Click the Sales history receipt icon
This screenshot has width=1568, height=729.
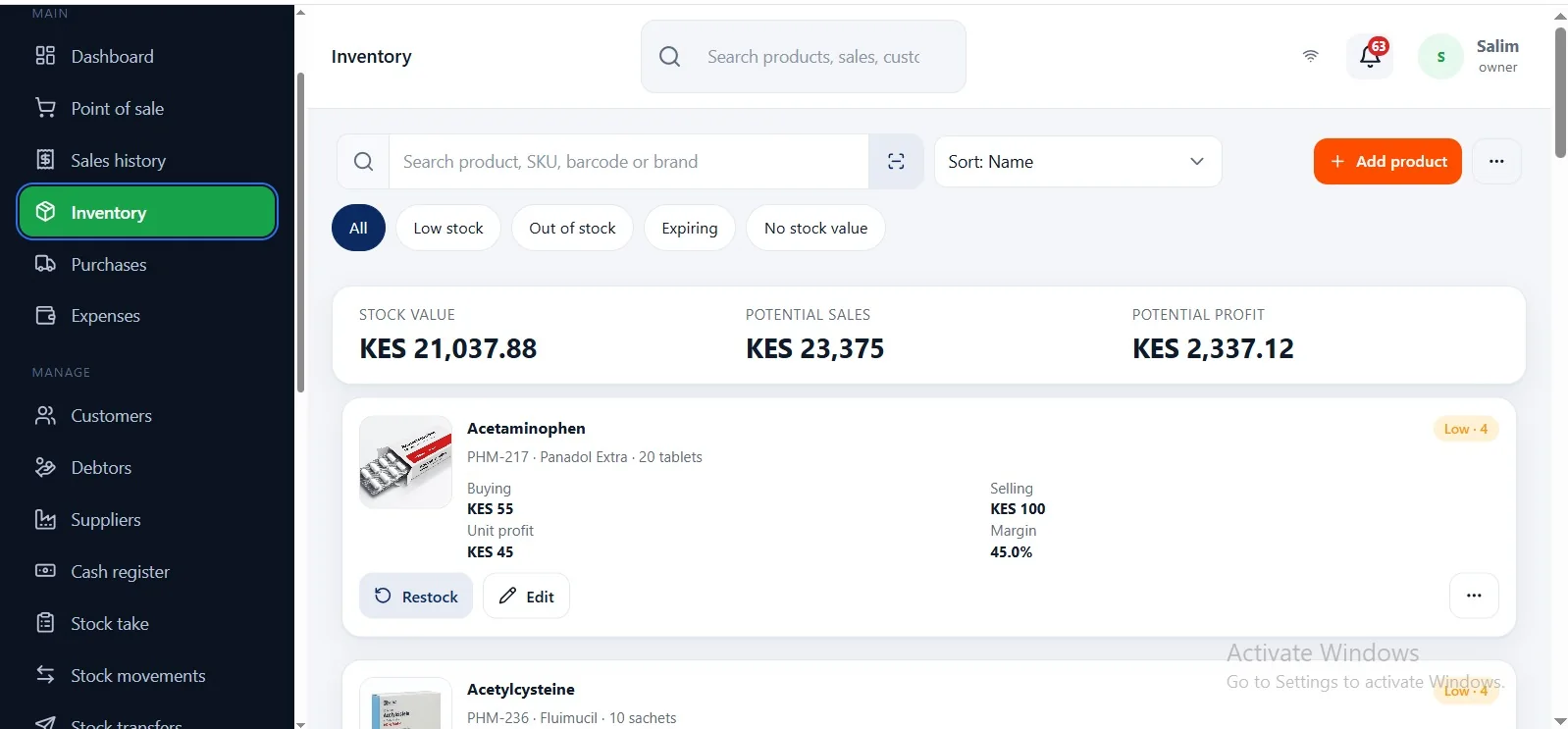[45, 160]
